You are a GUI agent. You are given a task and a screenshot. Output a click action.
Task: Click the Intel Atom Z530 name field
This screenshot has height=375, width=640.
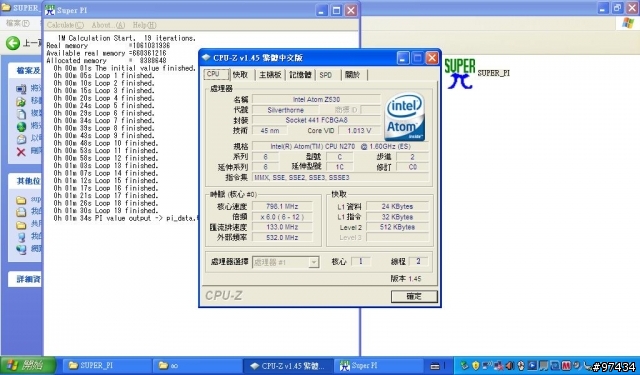click(316, 99)
